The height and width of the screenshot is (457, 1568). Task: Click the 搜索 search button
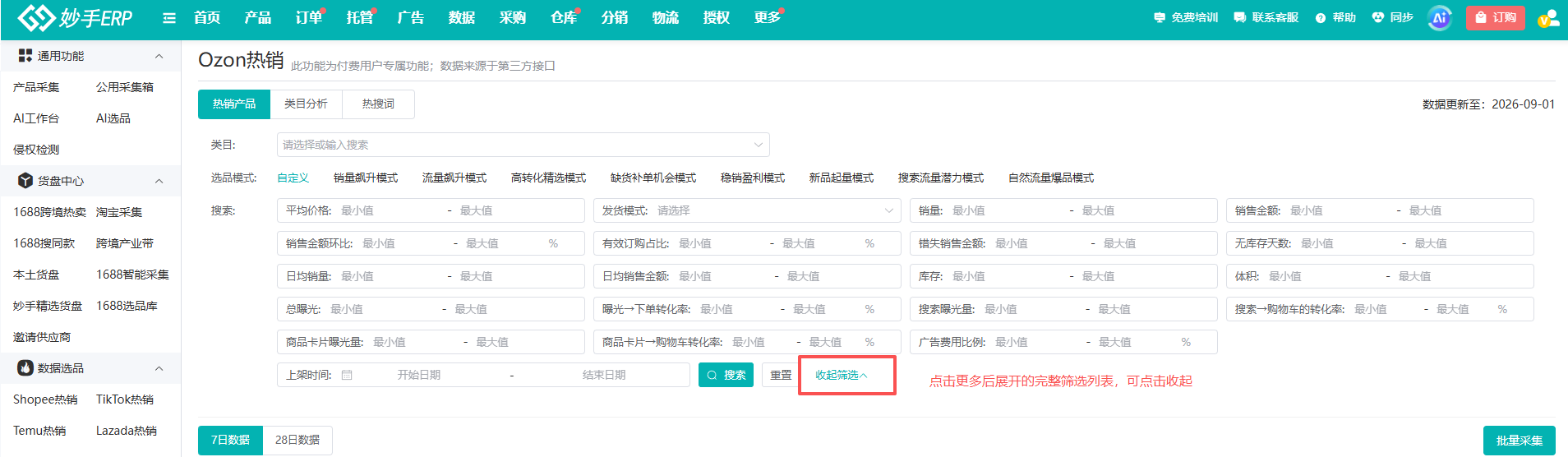[x=726, y=375]
